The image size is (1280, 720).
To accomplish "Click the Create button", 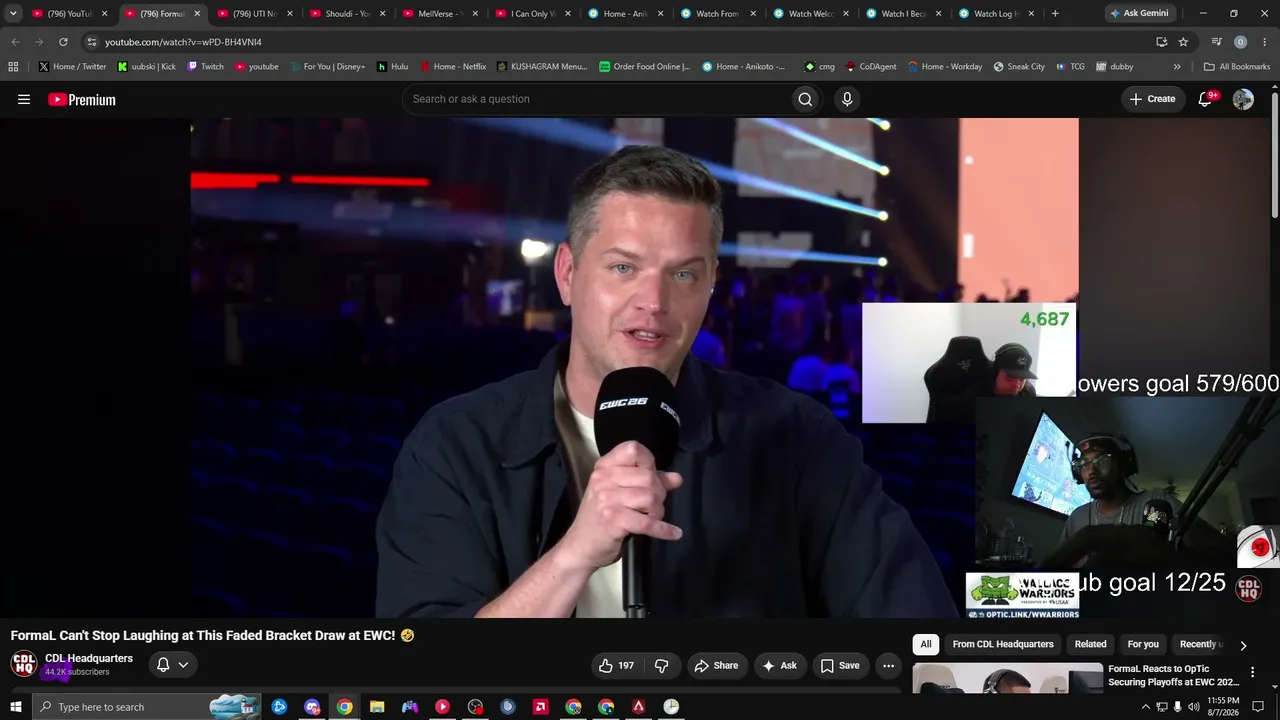I will pyautogui.click(x=1152, y=99).
